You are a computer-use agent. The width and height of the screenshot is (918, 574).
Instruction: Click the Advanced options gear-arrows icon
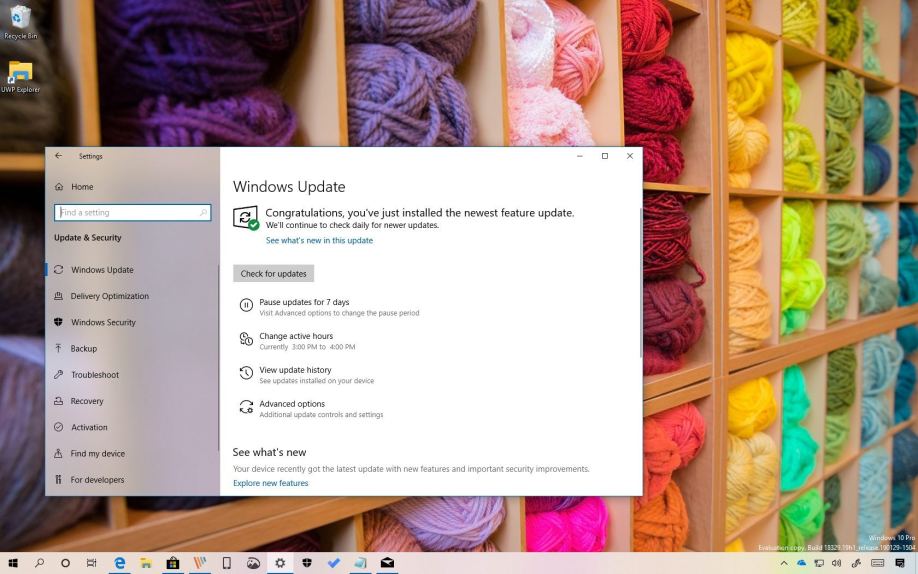pos(246,406)
